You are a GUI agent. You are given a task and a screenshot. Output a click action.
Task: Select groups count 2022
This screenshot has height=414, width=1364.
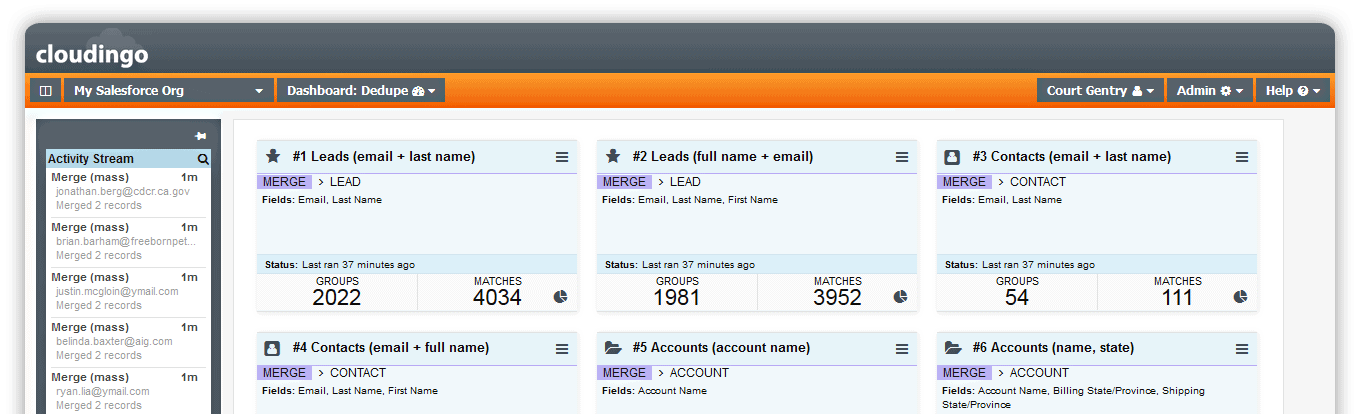click(337, 298)
